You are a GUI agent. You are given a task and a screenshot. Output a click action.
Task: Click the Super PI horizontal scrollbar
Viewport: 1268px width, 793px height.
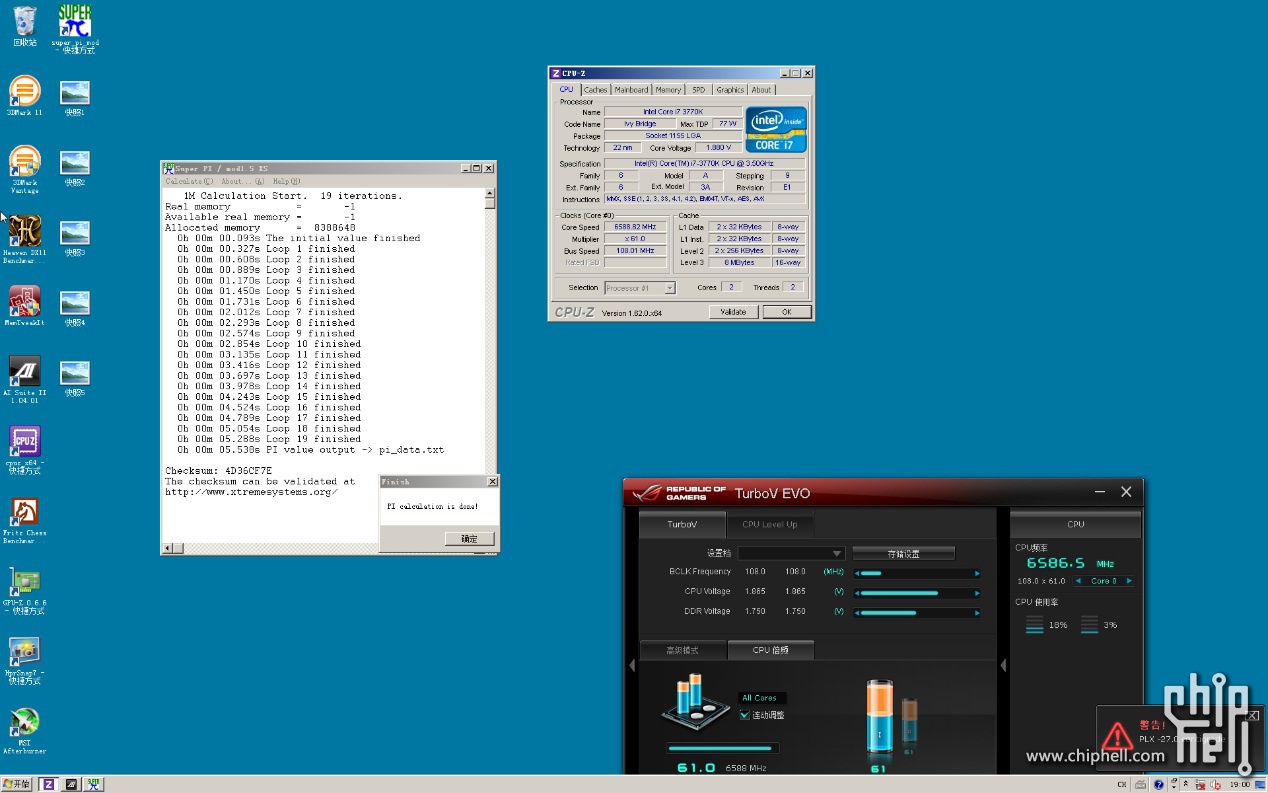(270, 548)
